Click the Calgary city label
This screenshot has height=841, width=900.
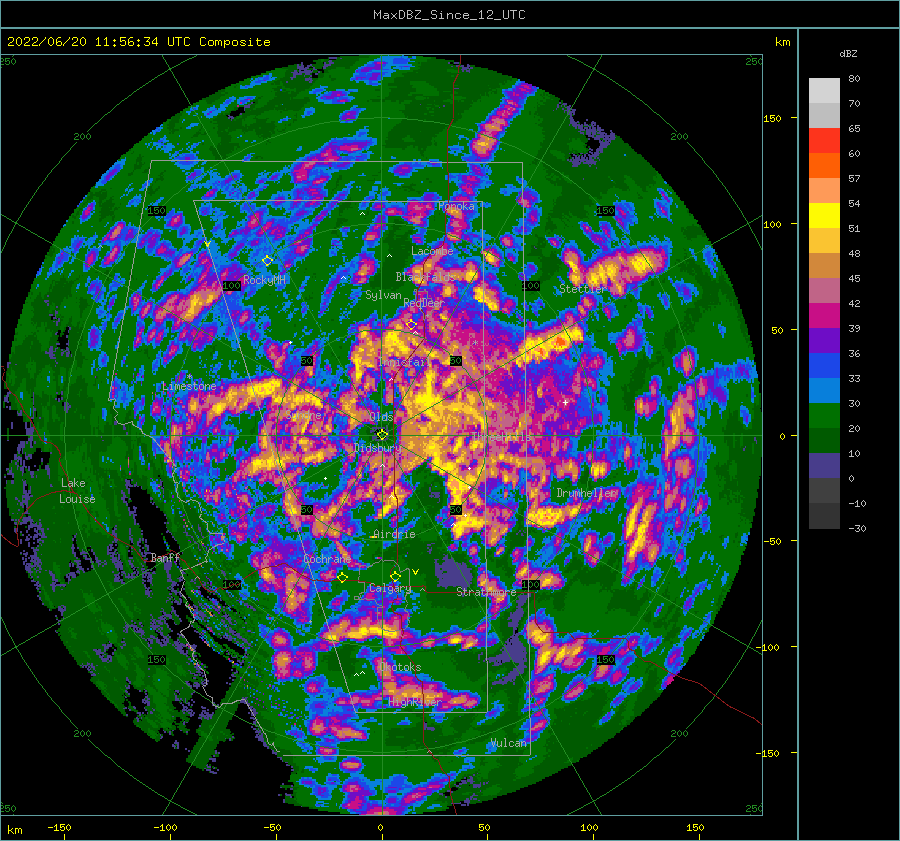point(390,588)
